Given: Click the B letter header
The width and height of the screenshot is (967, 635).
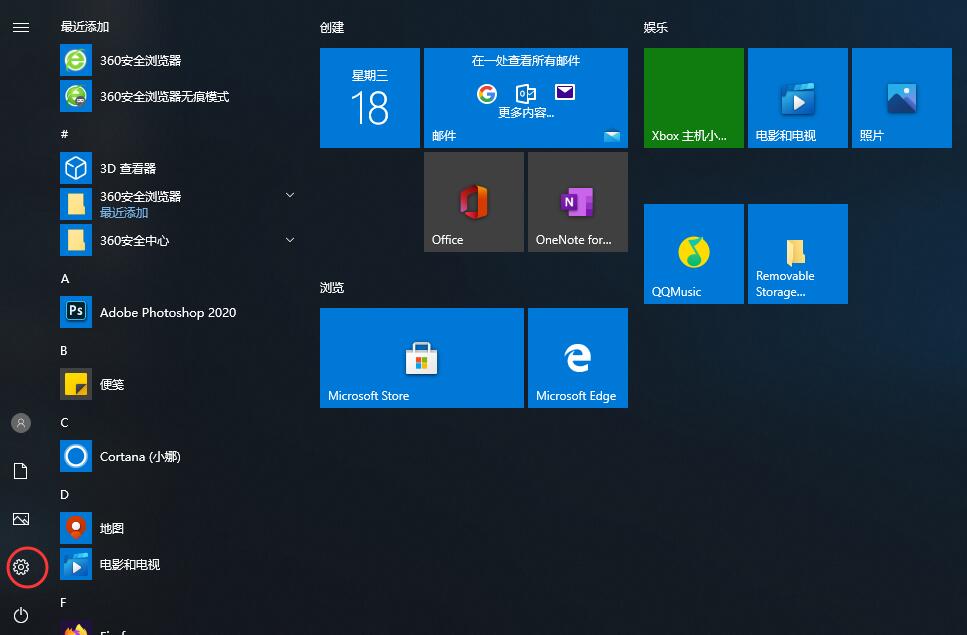Looking at the screenshot, I should 64,351.
